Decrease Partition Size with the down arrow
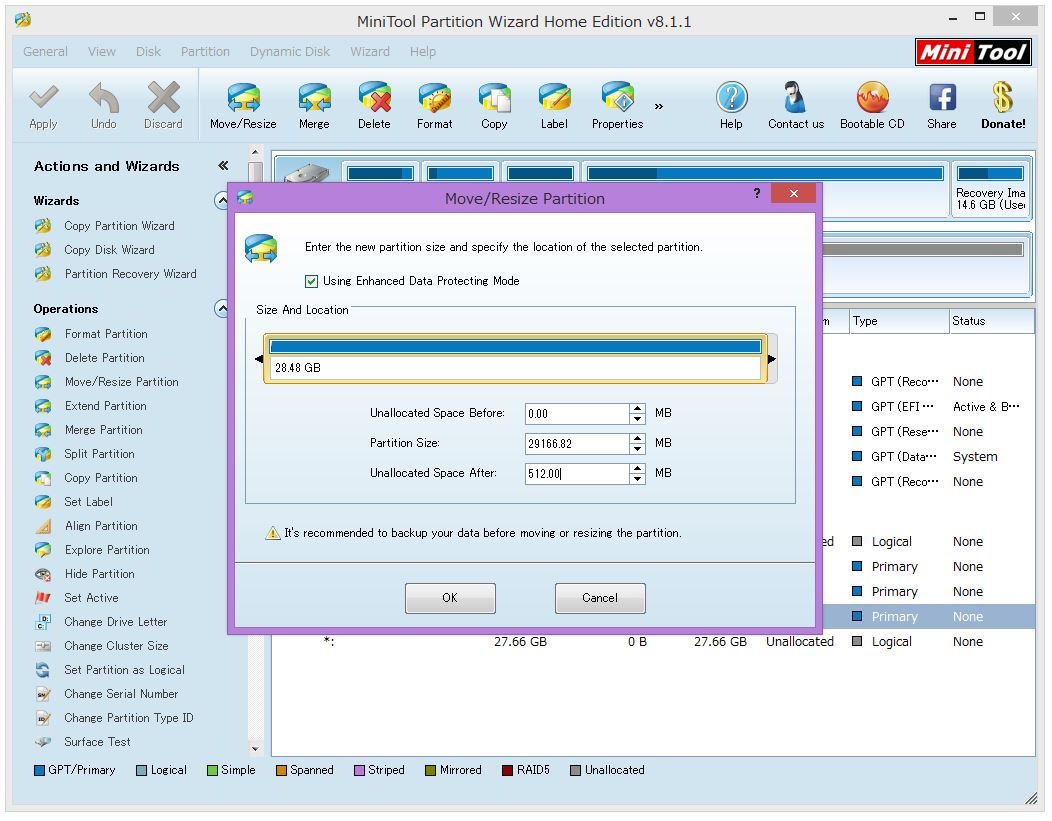The width and height of the screenshot is (1052, 821). [638, 449]
